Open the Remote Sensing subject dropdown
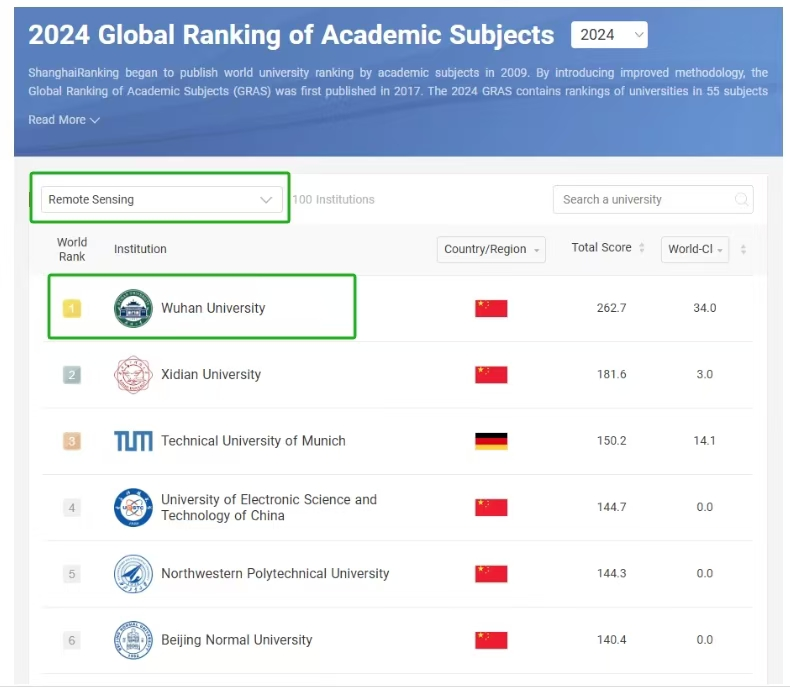Screen dimensions: 790x687 click(x=161, y=200)
